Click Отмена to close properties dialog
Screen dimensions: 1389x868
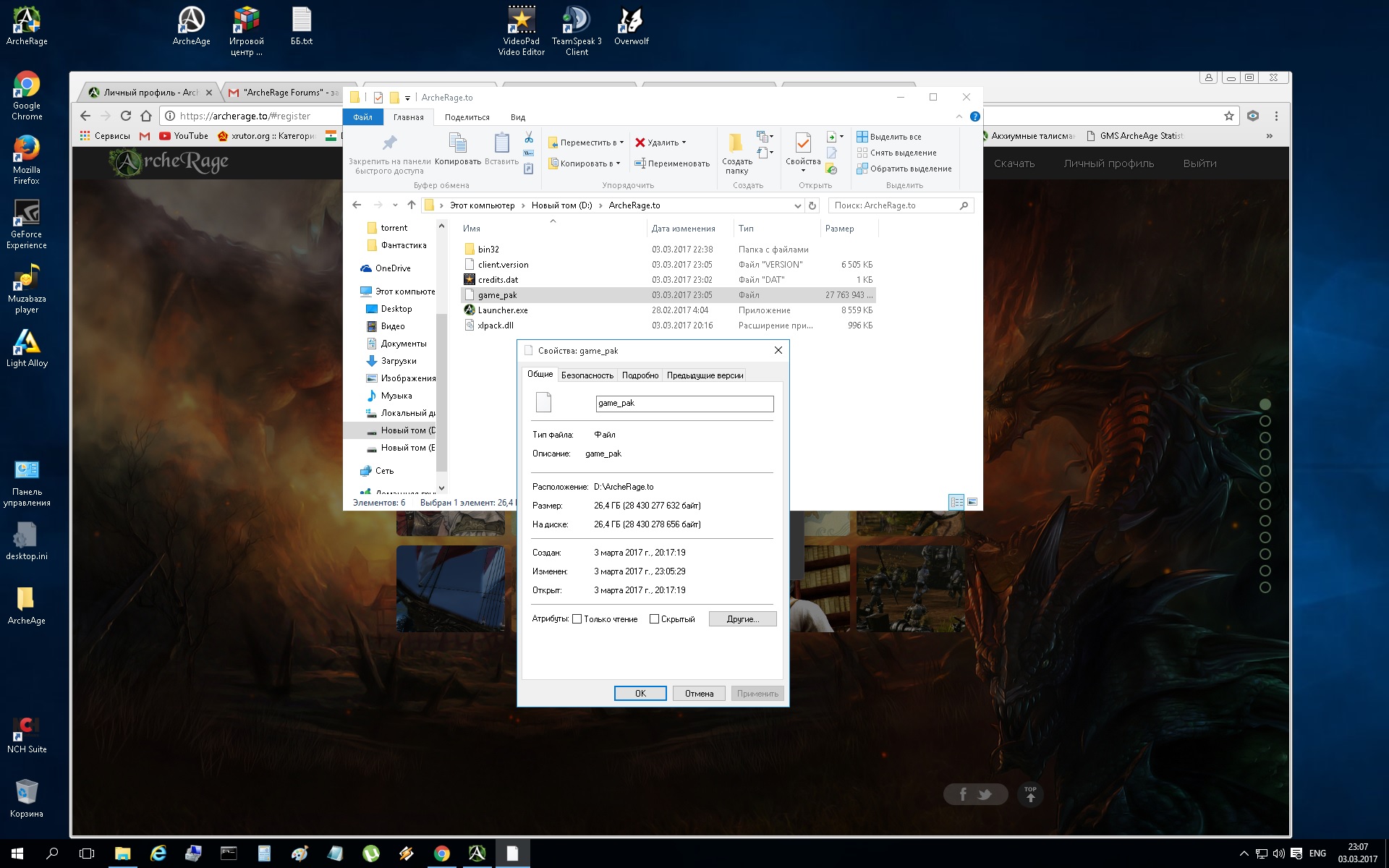[x=697, y=693]
